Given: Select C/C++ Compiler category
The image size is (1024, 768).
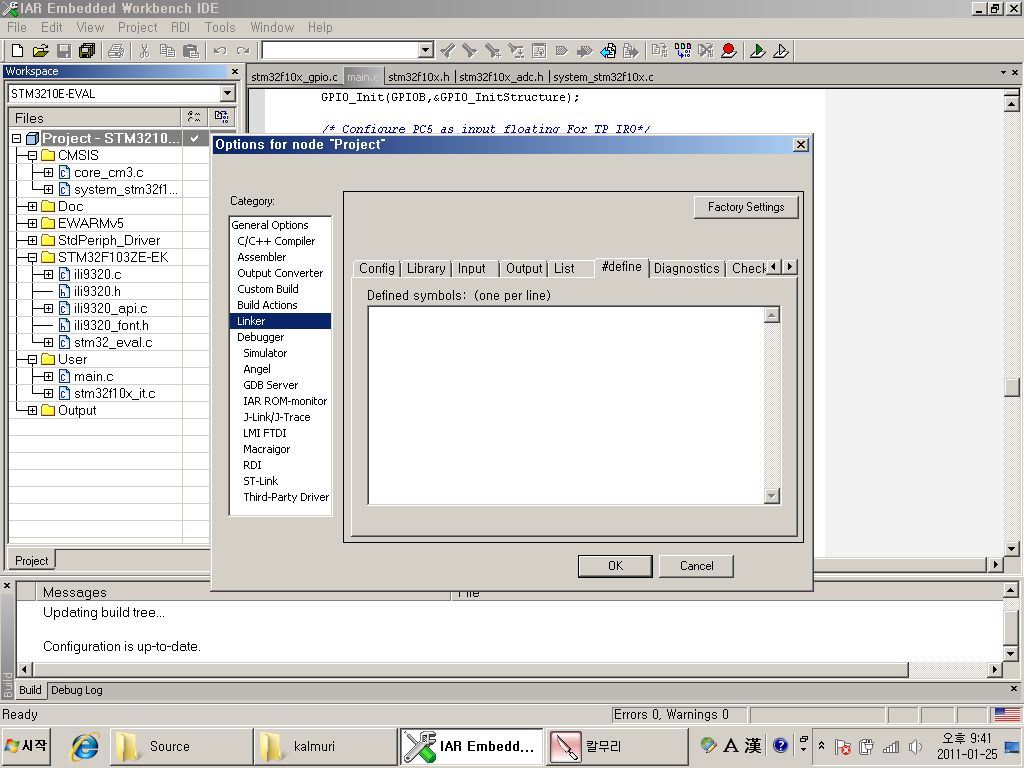Looking at the screenshot, I should click(276, 241).
